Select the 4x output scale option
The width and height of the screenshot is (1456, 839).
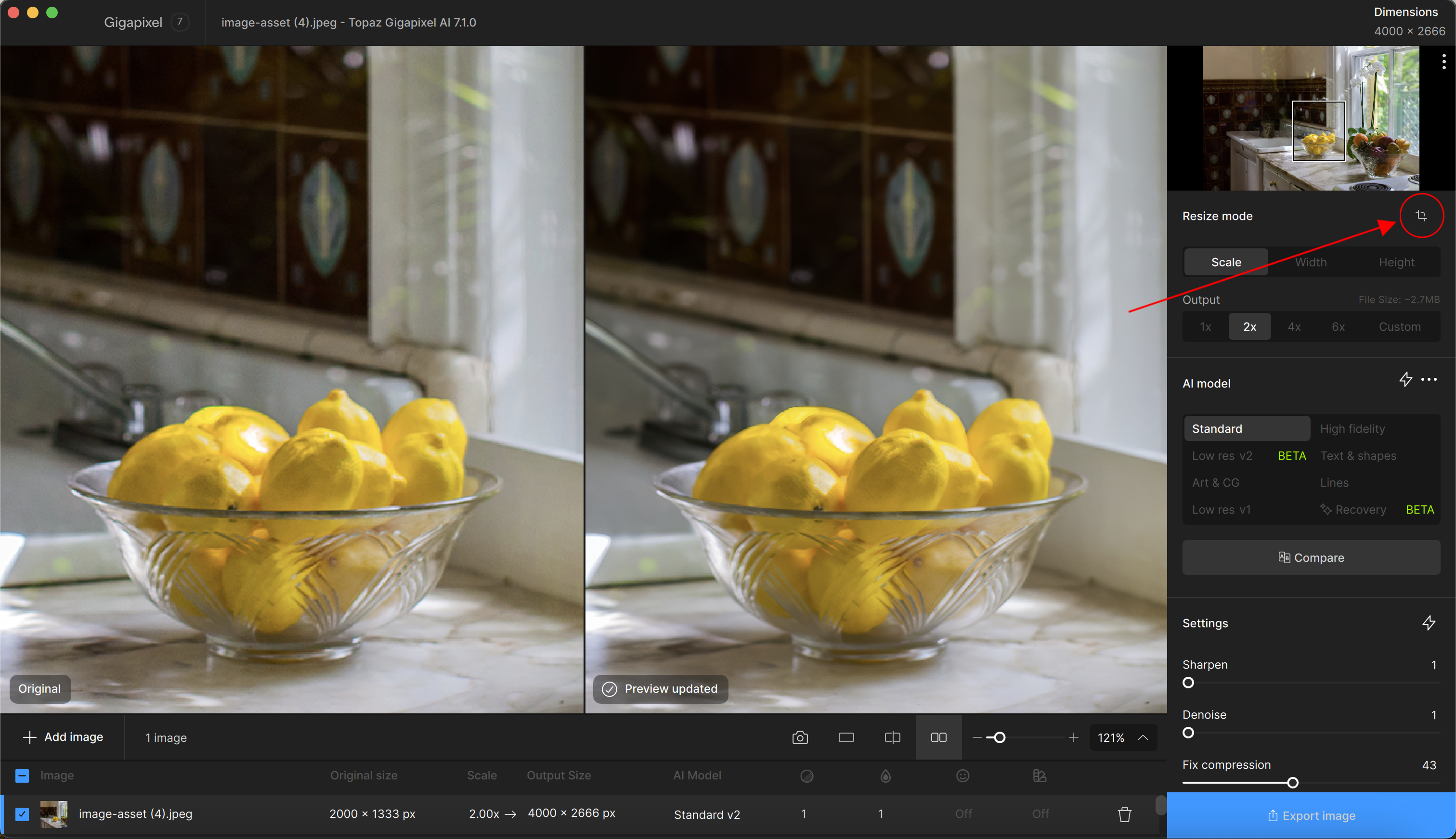[1294, 327]
